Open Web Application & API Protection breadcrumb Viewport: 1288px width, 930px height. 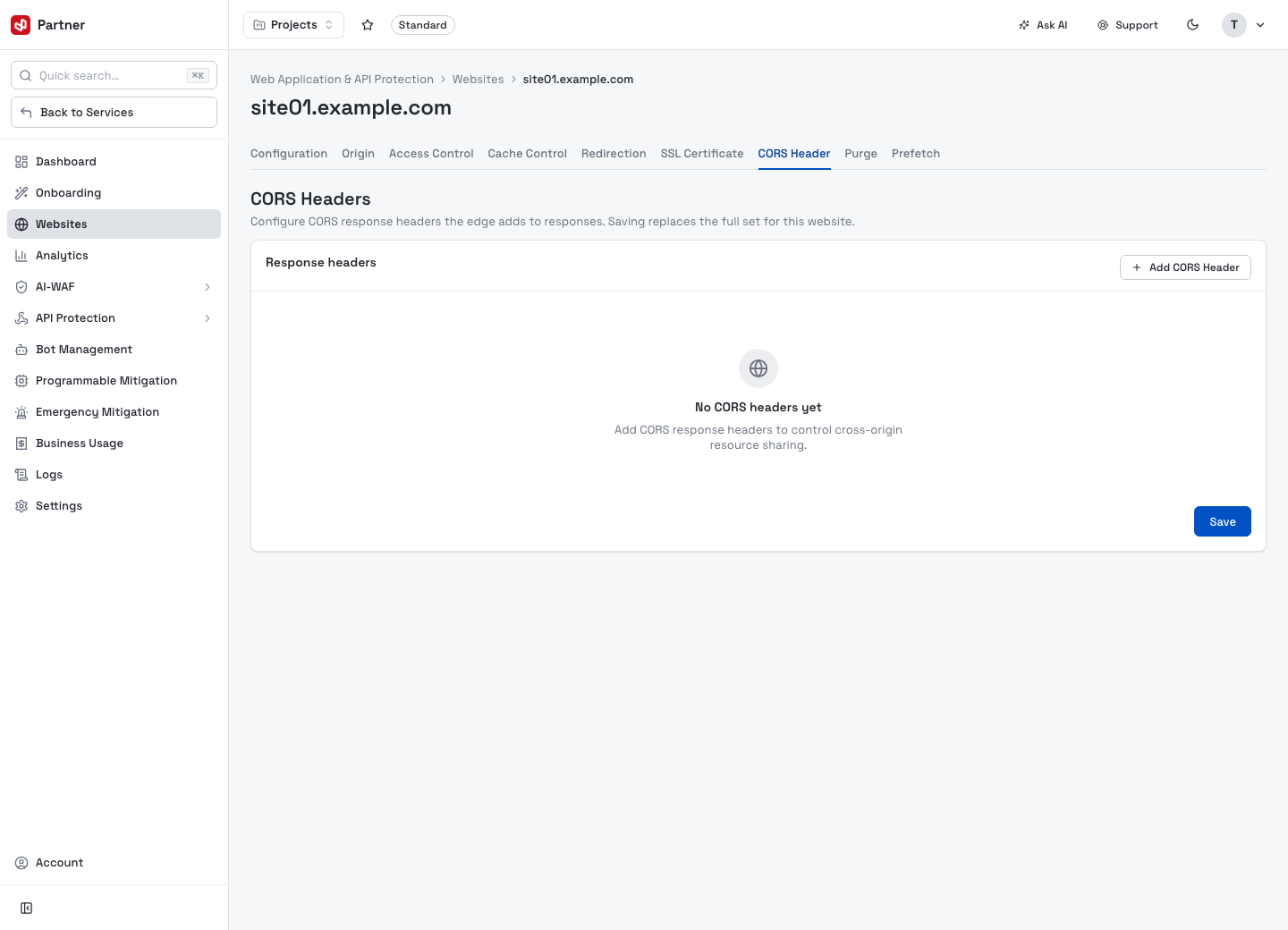click(342, 80)
